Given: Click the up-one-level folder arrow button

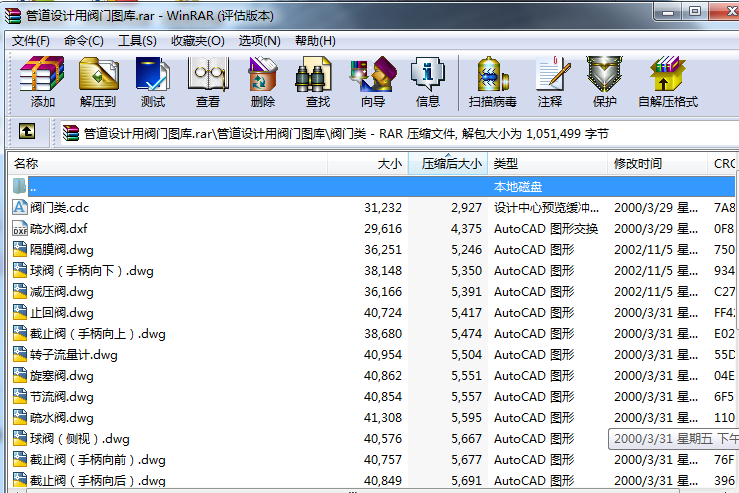Looking at the screenshot, I should coord(27,131).
